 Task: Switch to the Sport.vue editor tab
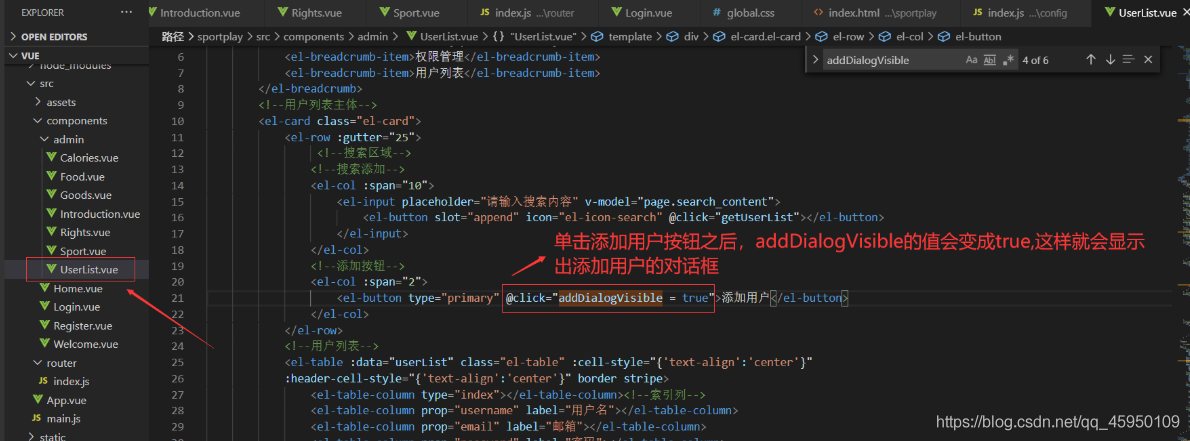tap(414, 13)
